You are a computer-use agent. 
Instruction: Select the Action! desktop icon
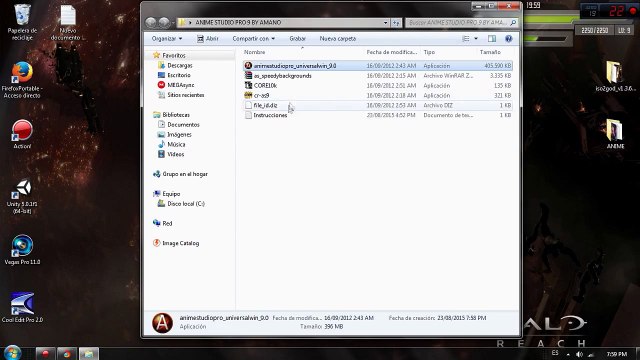(22, 134)
